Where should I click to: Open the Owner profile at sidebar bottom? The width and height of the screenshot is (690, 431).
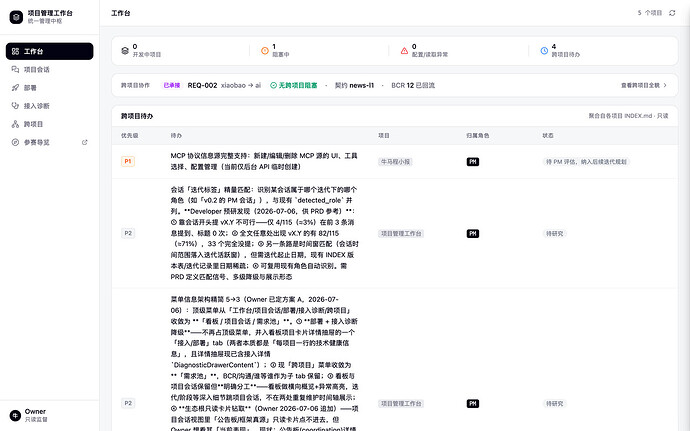[49, 415]
